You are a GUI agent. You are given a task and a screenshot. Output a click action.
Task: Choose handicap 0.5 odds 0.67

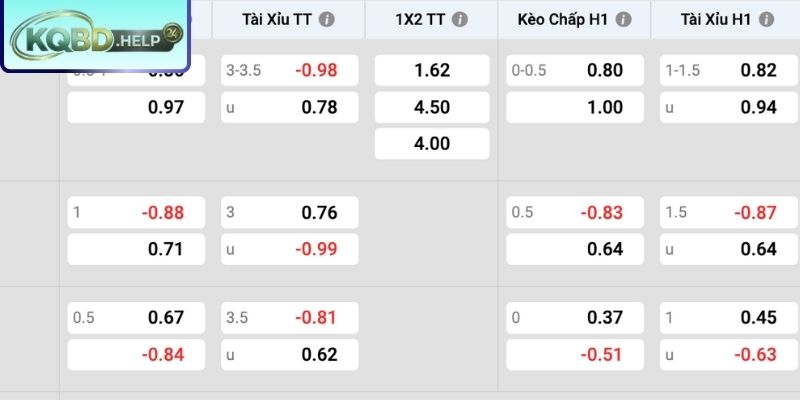(136, 318)
